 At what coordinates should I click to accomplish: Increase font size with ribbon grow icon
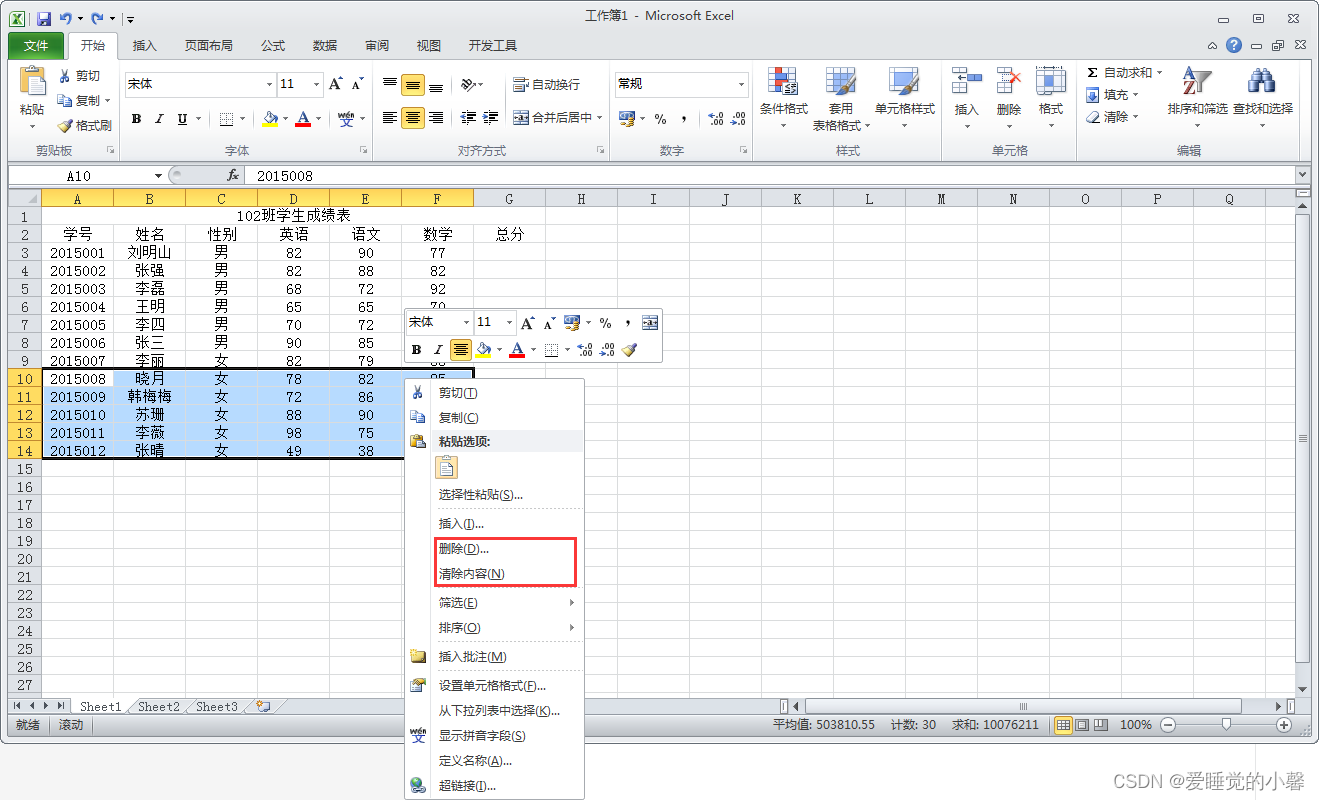(336, 84)
